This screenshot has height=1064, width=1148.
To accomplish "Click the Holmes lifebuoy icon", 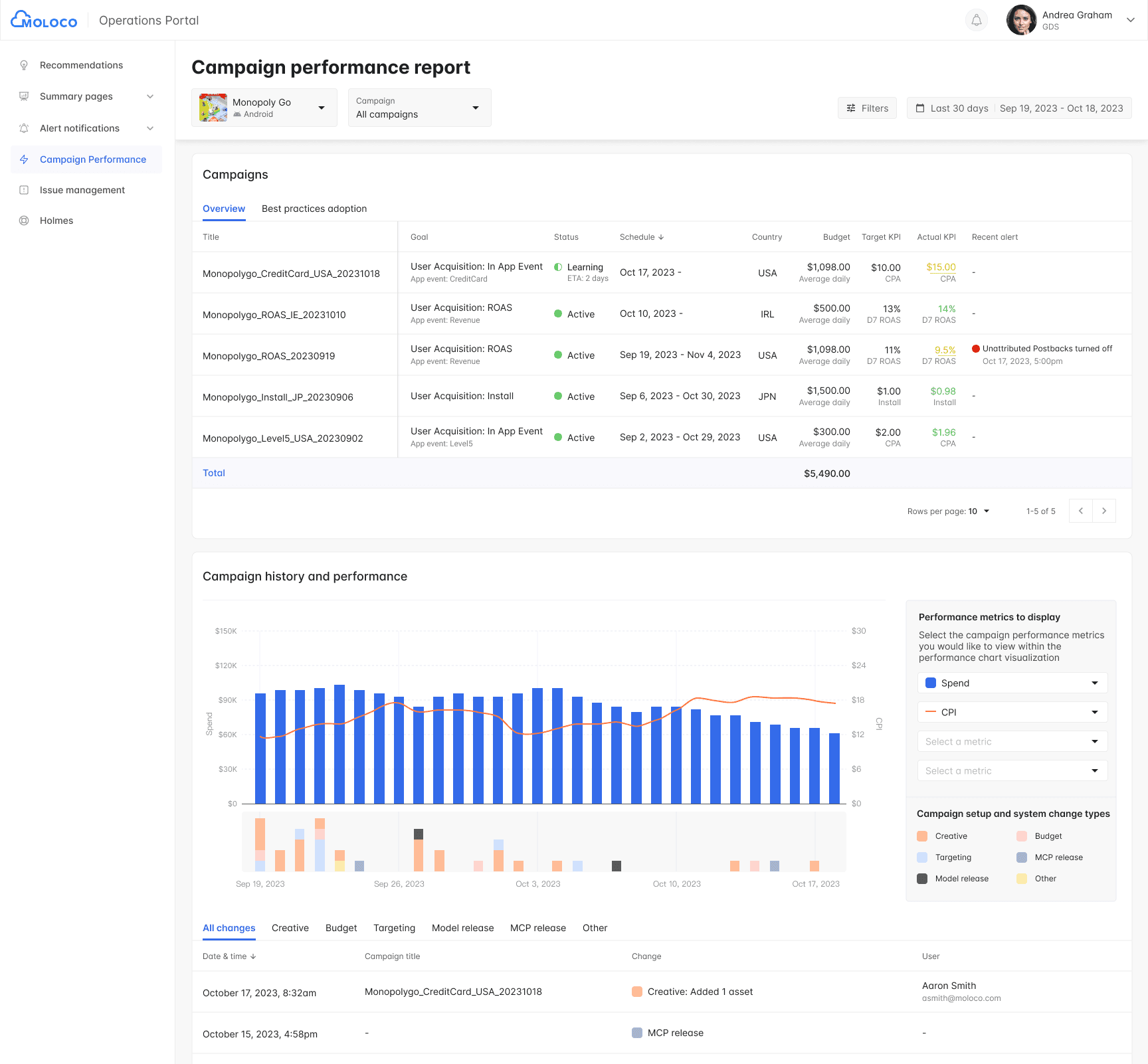I will click(x=24, y=221).
